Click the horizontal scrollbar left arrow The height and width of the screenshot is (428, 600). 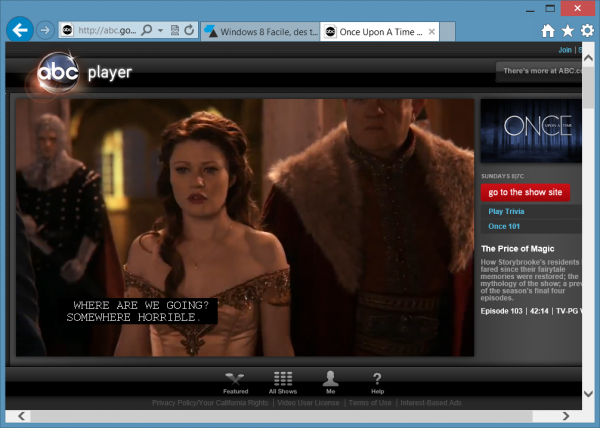(21, 416)
